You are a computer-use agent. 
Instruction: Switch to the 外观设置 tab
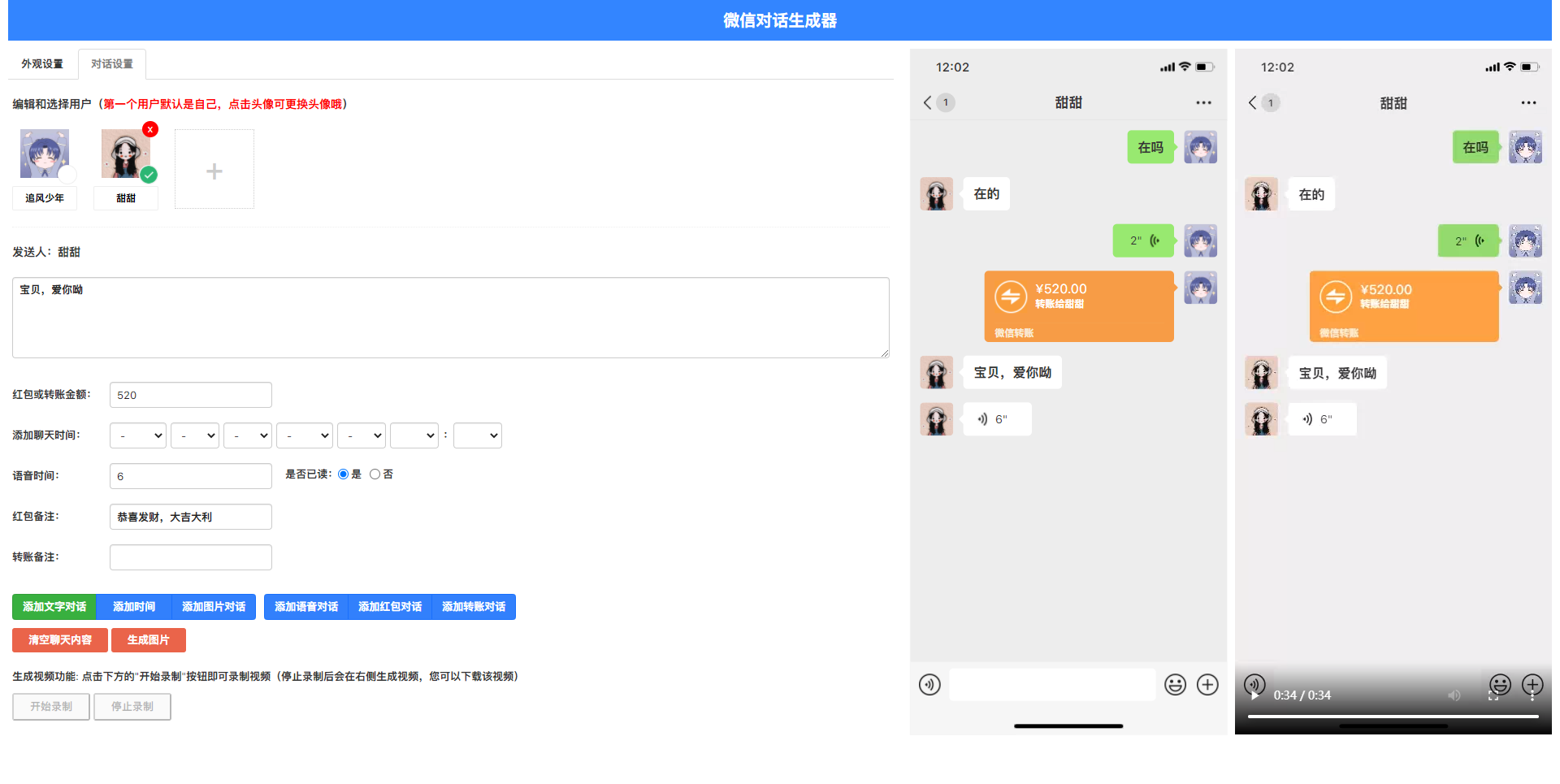coord(41,63)
